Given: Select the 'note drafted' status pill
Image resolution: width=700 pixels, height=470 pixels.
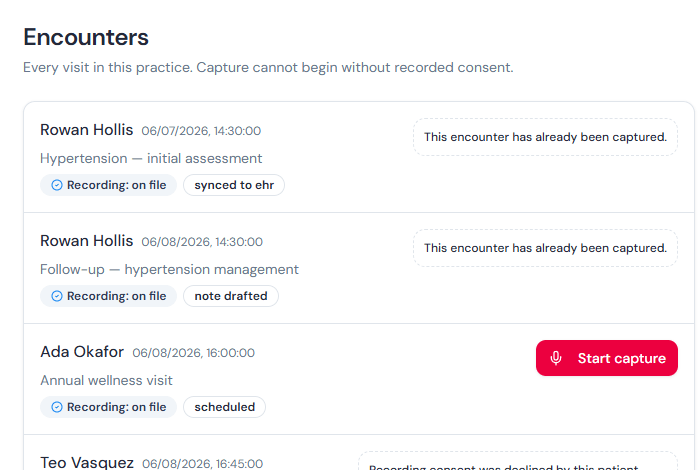Looking at the screenshot, I should point(231,296).
